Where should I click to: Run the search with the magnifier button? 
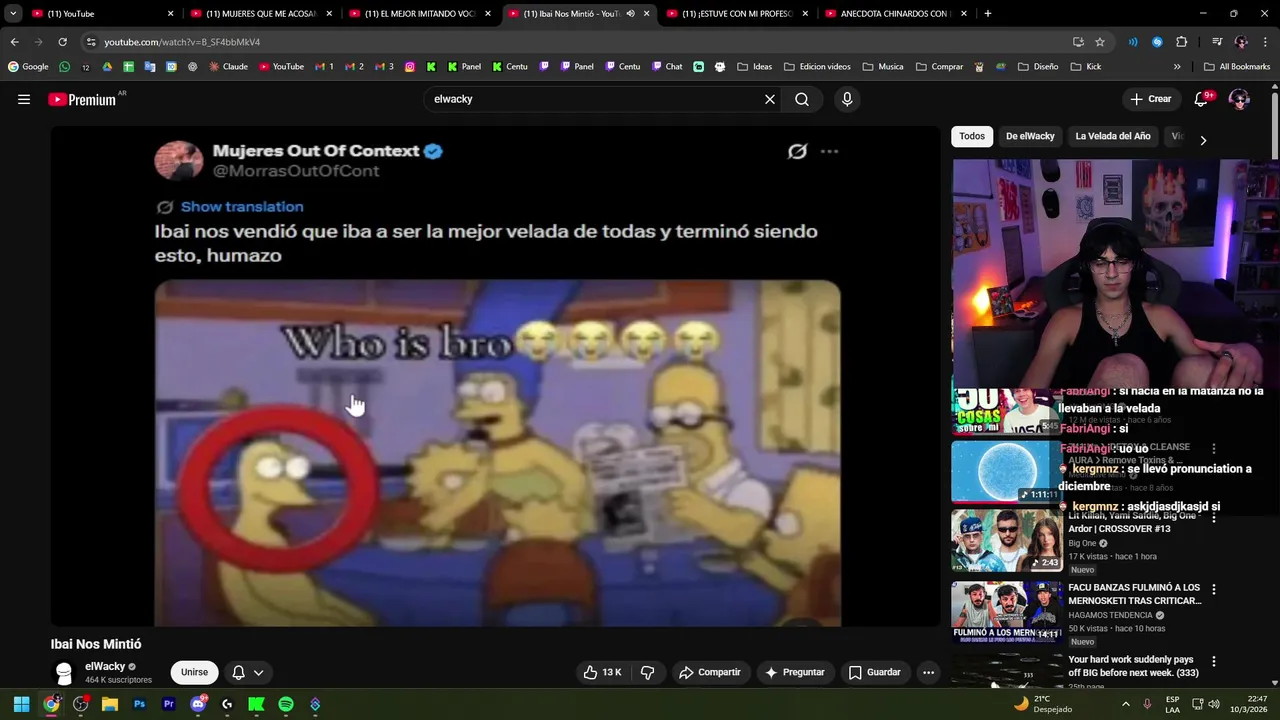(802, 99)
